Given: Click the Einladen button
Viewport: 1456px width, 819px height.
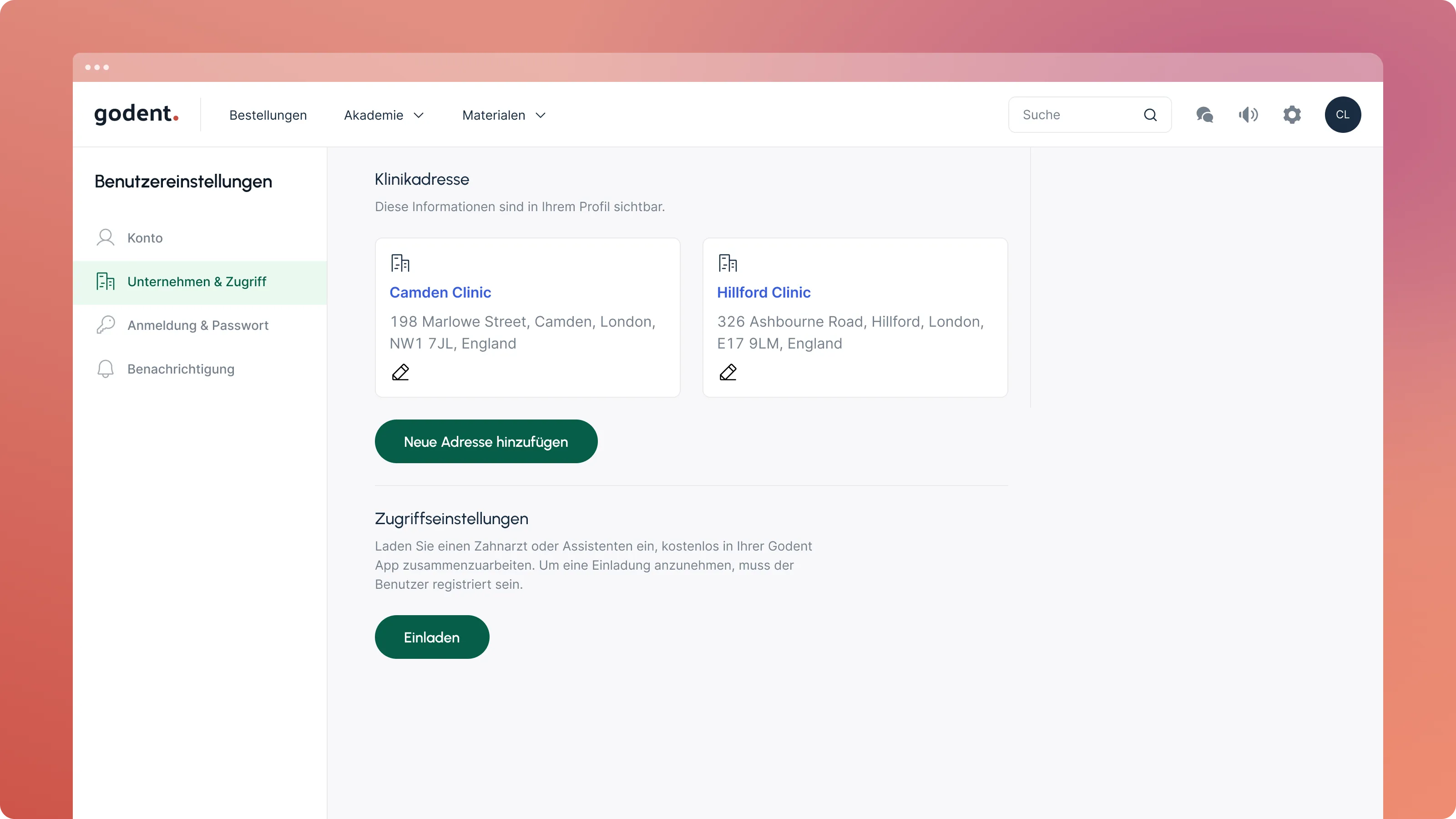Looking at the screenshot, I should click(x=432, y=637).
